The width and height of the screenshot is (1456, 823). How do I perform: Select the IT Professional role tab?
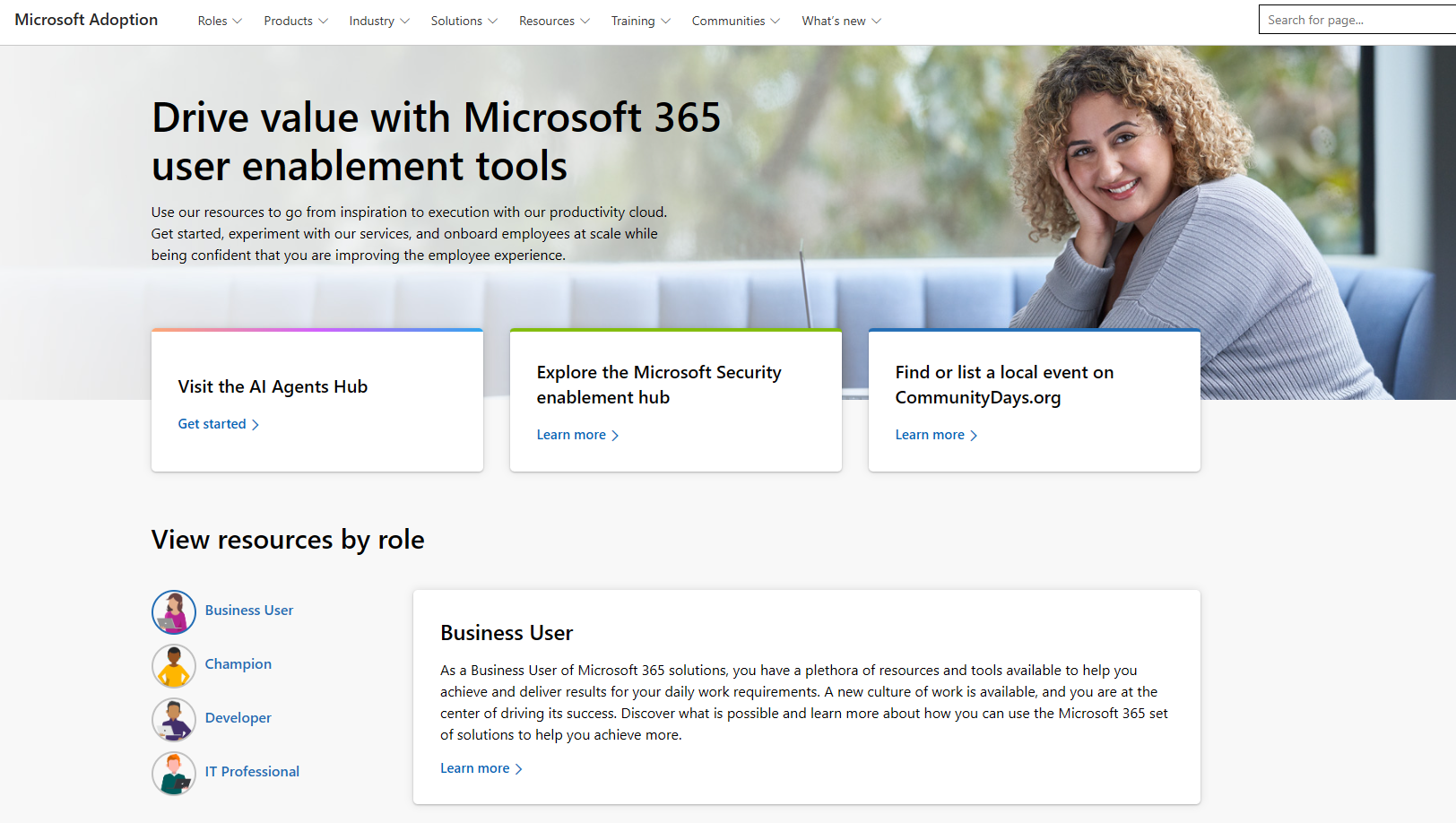(x=252, y=772)
